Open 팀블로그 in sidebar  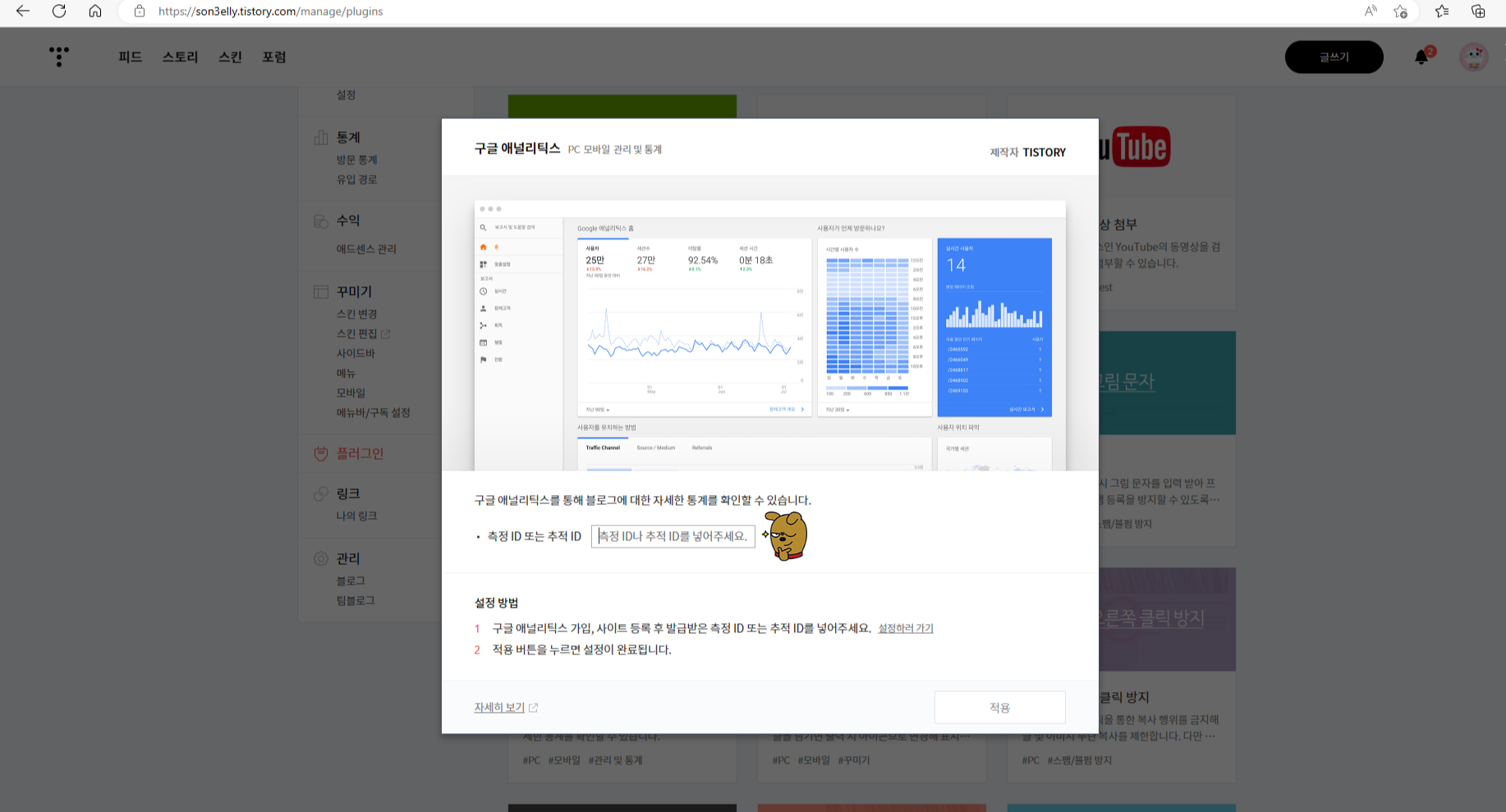pos(356,600)
